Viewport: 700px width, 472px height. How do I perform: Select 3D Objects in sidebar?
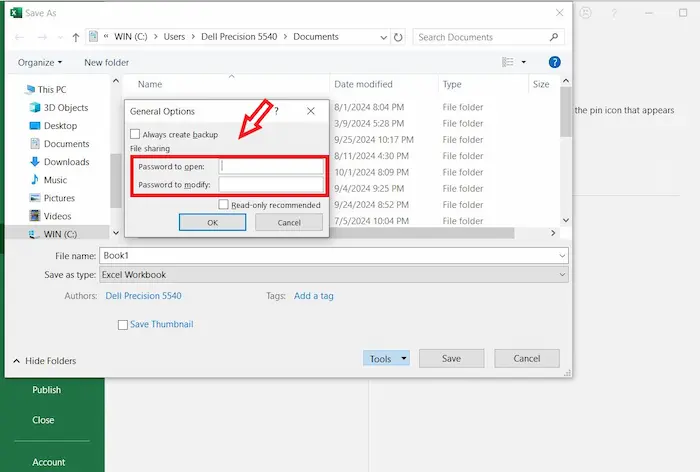coord(58,108)
